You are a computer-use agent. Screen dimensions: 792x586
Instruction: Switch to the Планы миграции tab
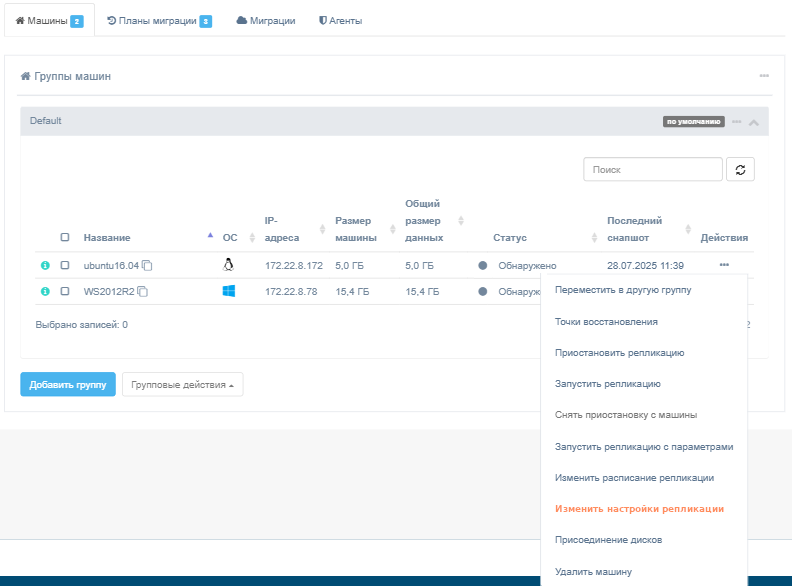[x=158, y=20]
